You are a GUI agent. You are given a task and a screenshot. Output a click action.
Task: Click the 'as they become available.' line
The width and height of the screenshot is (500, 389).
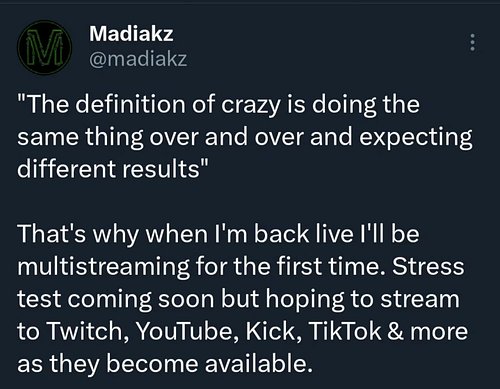[x=165, y=363]
